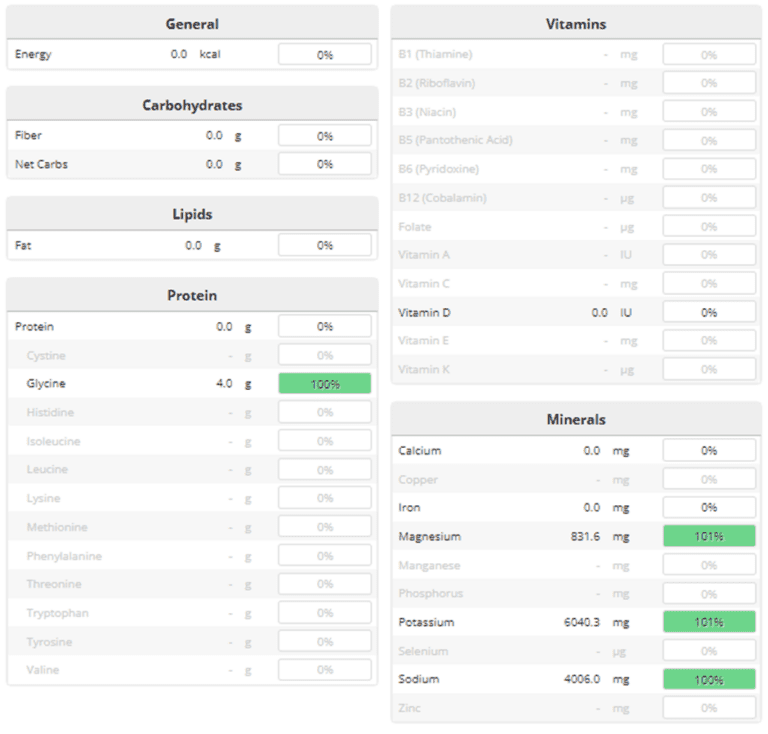Click the Energy 0% progress bar

point(324,55)
